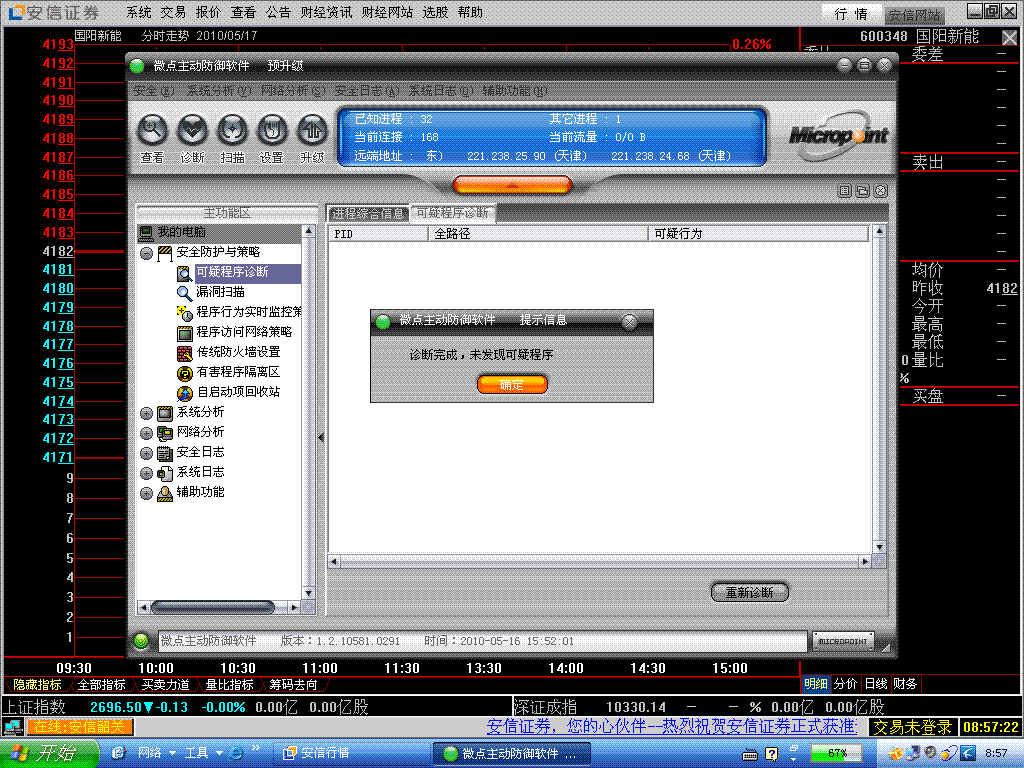The width and height of the screenshot is (1024, 768).
Task: Open the 财经资讯 menu in 安信证券
Action: pyautogui.click(x=326, y=12)
